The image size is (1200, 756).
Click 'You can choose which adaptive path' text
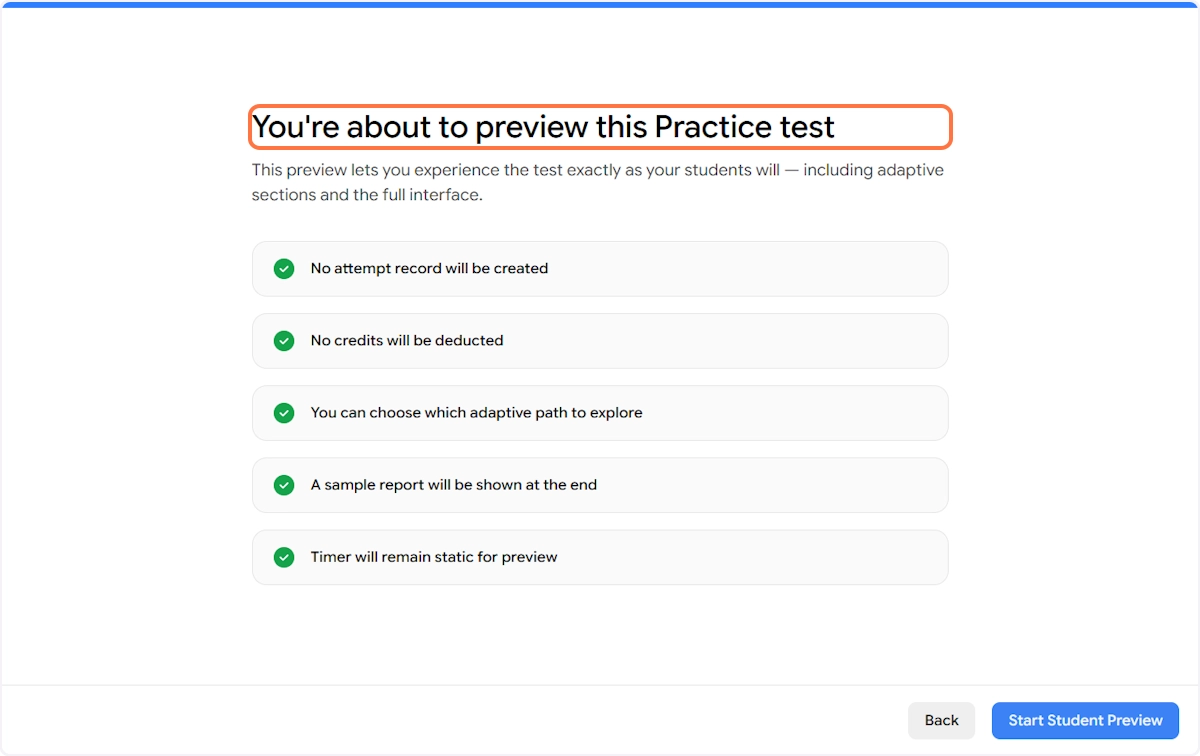[476, 412]
